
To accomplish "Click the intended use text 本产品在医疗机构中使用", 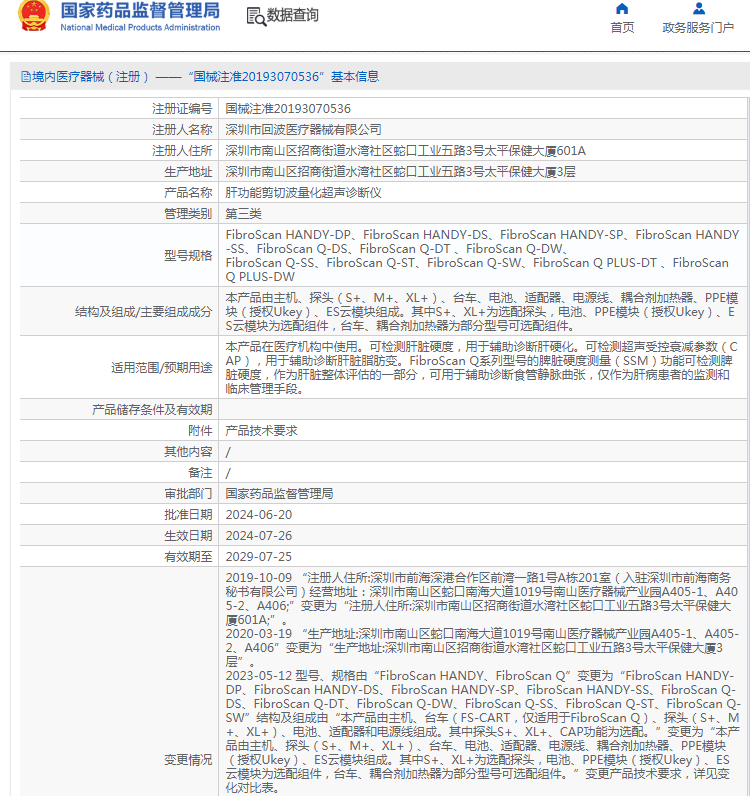I will (481, 368).
